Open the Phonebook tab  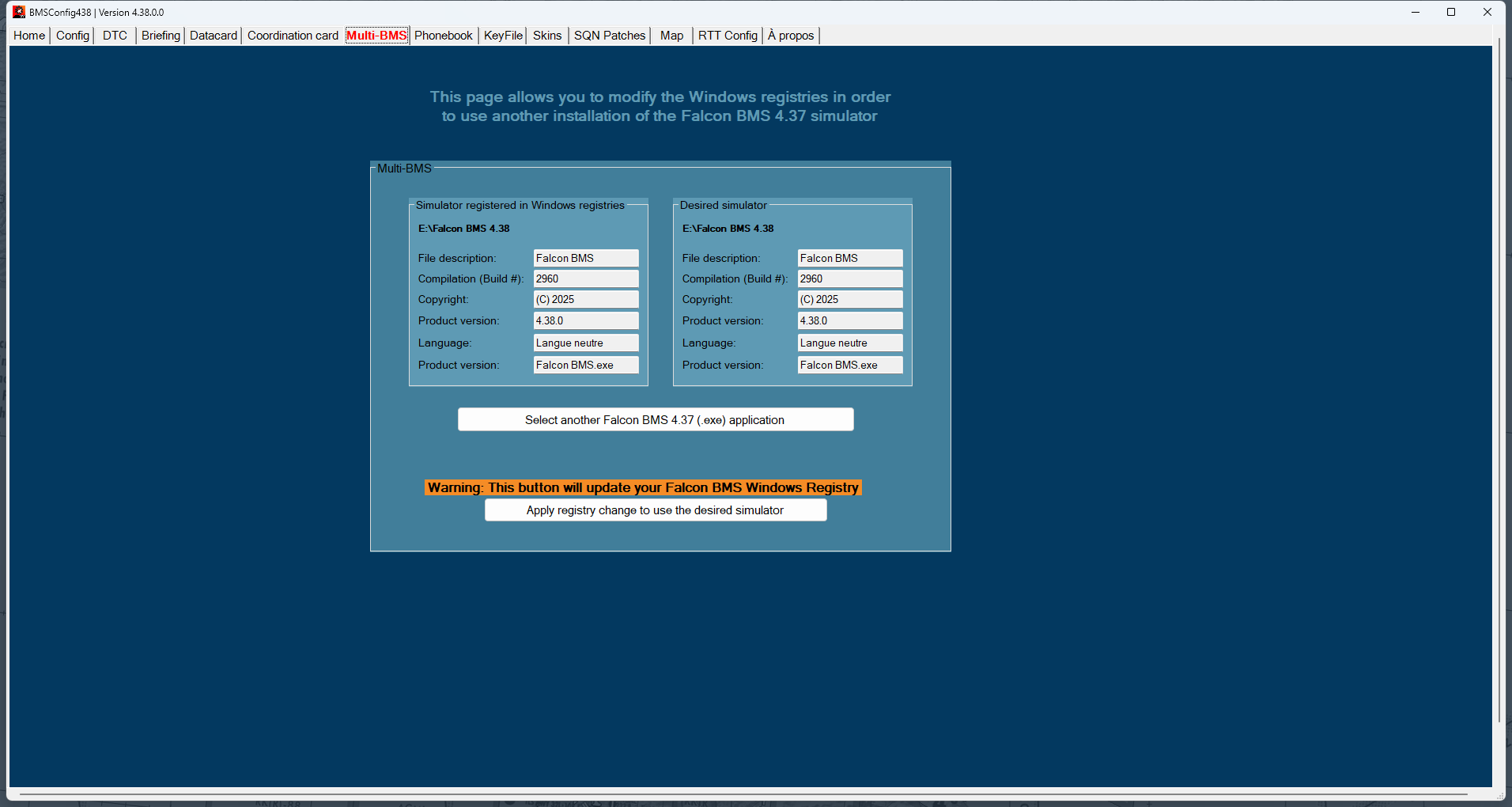click(444, 36)
